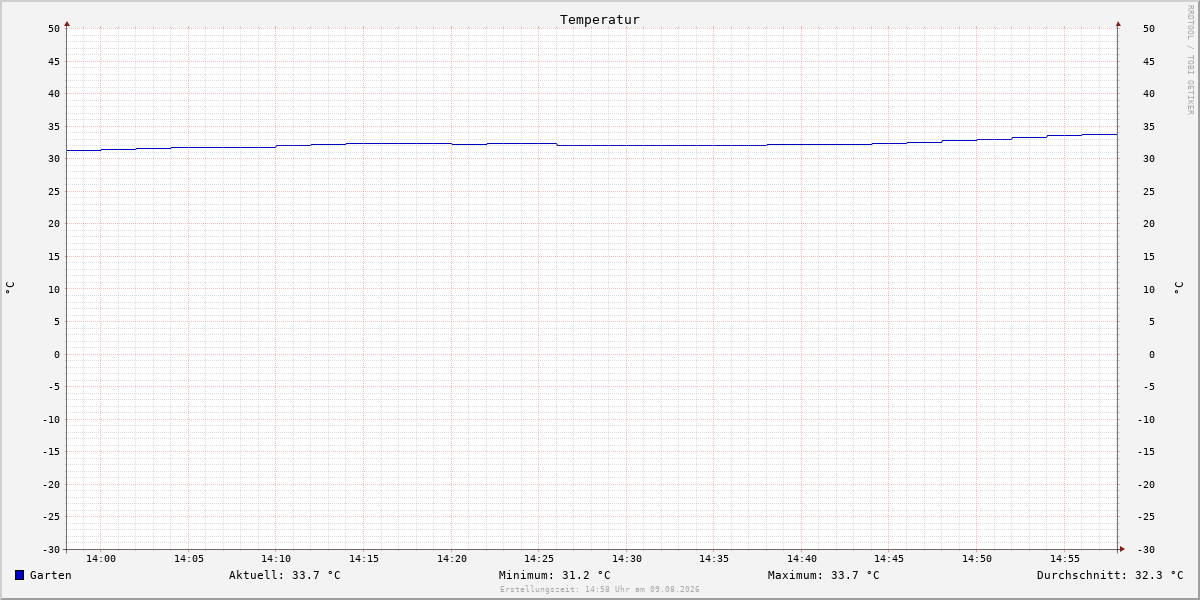Click the blue Garten legend color swatch
This screenshot has height=600, width=1200.
point(19,575)
